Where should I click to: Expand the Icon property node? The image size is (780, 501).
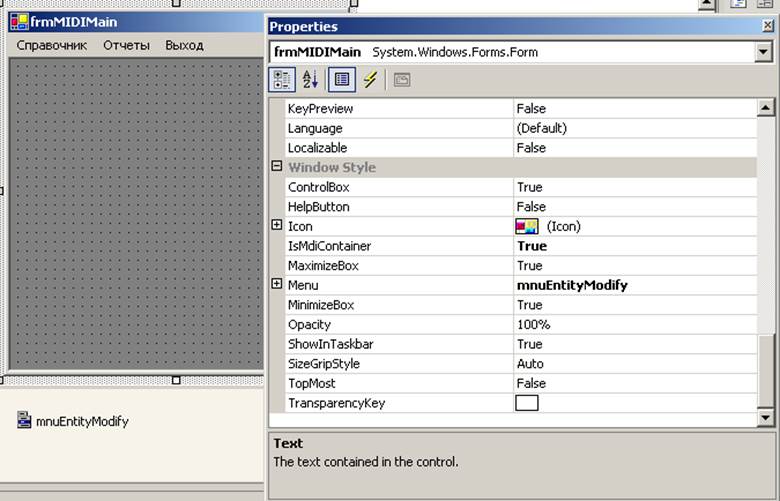pos(277,225)
